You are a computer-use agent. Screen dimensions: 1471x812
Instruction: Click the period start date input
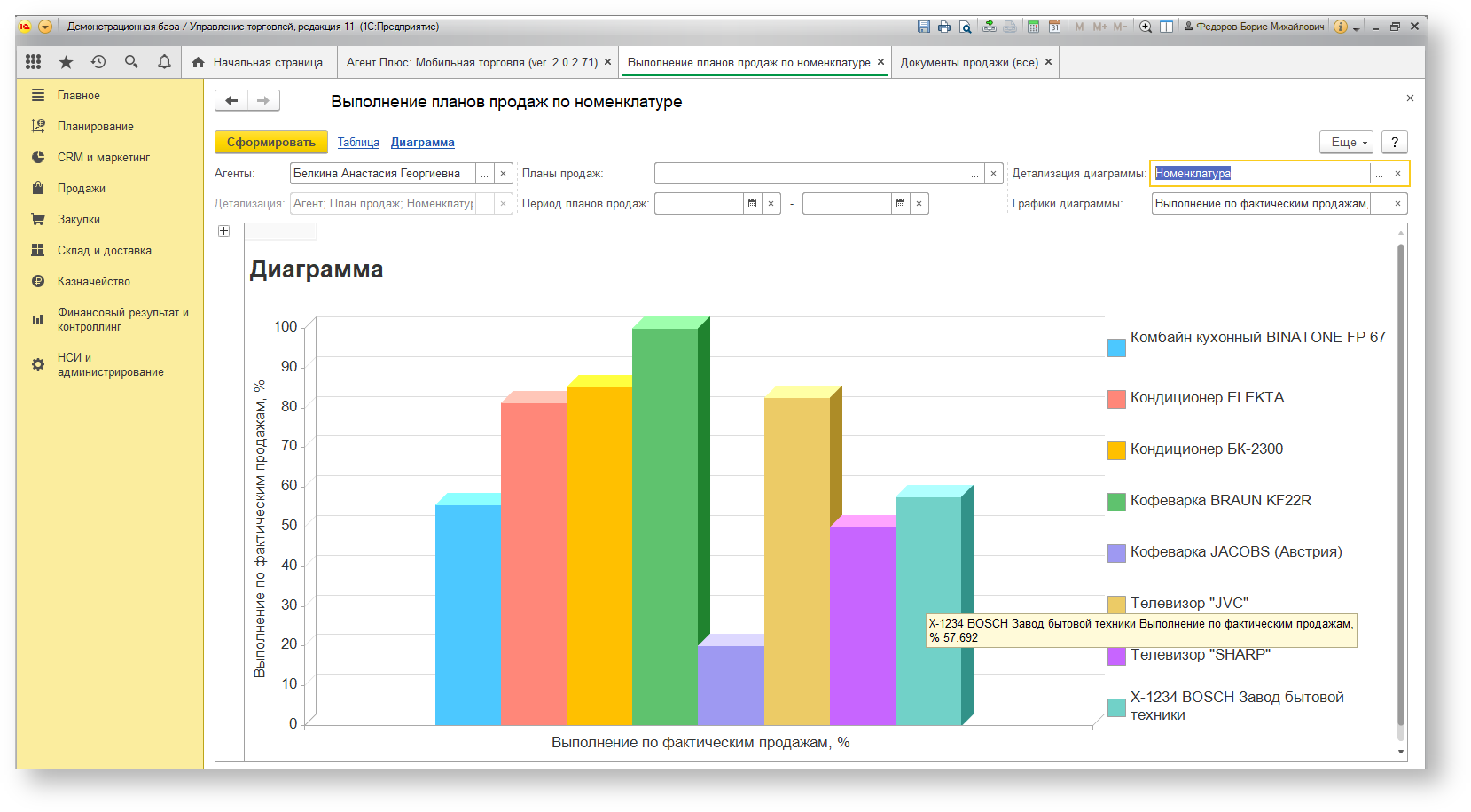pyautogui.click(x=699, y=204)
